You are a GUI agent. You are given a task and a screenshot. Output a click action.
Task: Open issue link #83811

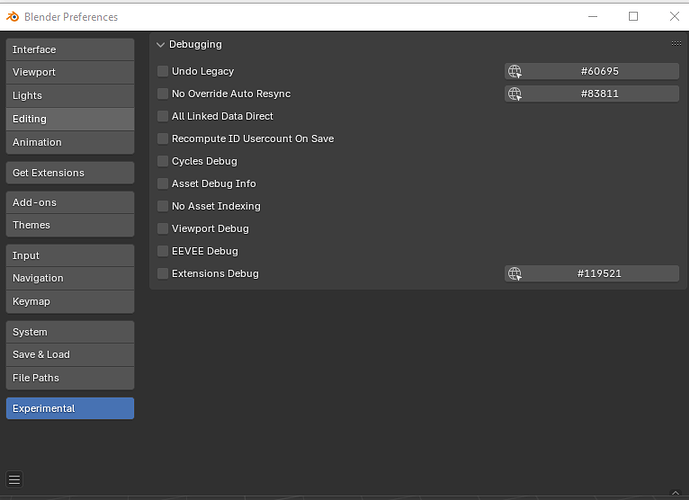coord(591,94)
